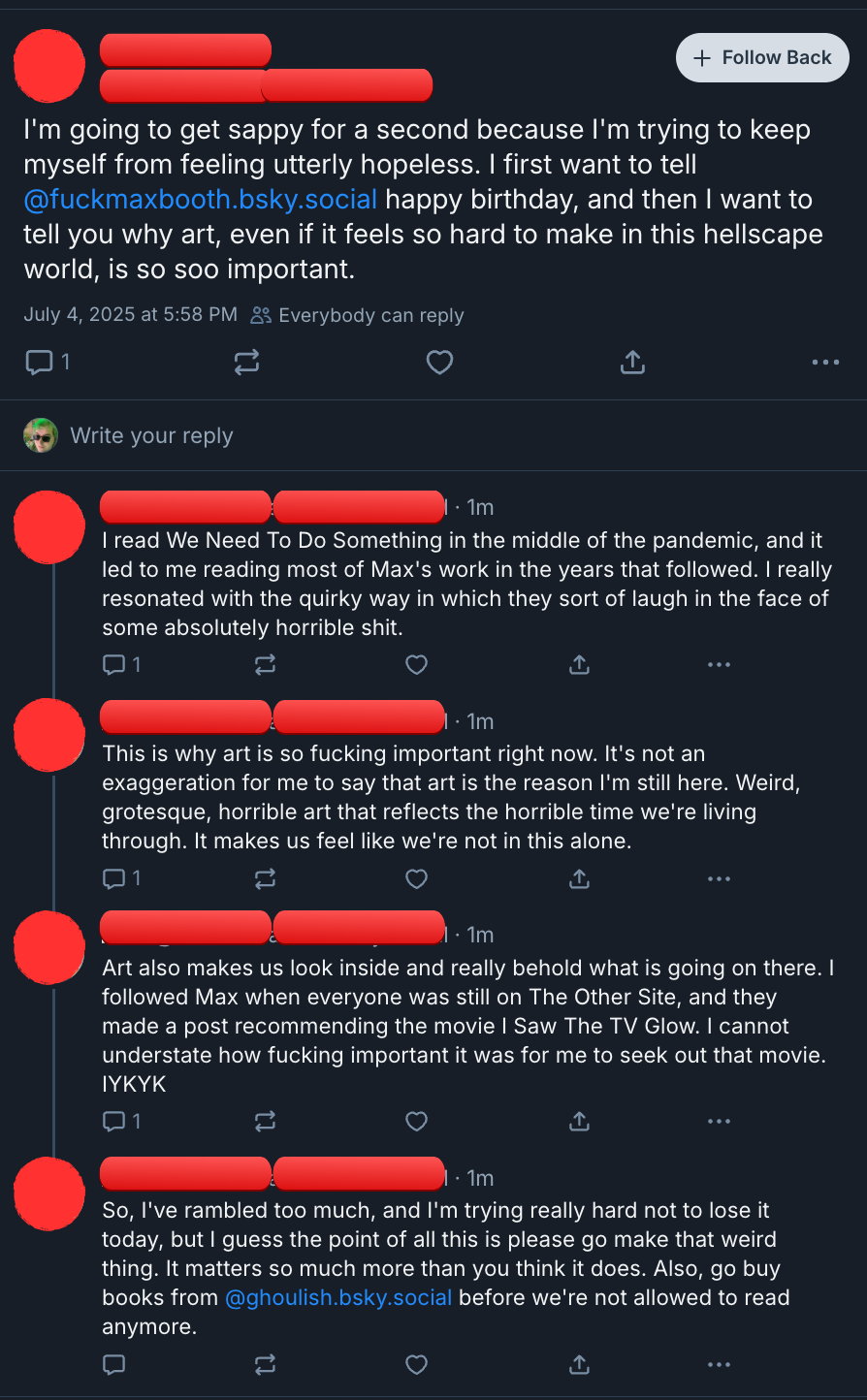Repost the reply ending 'not in this alone'
867x1400 pixels.
pyautogui.click(x=265, y=878)
